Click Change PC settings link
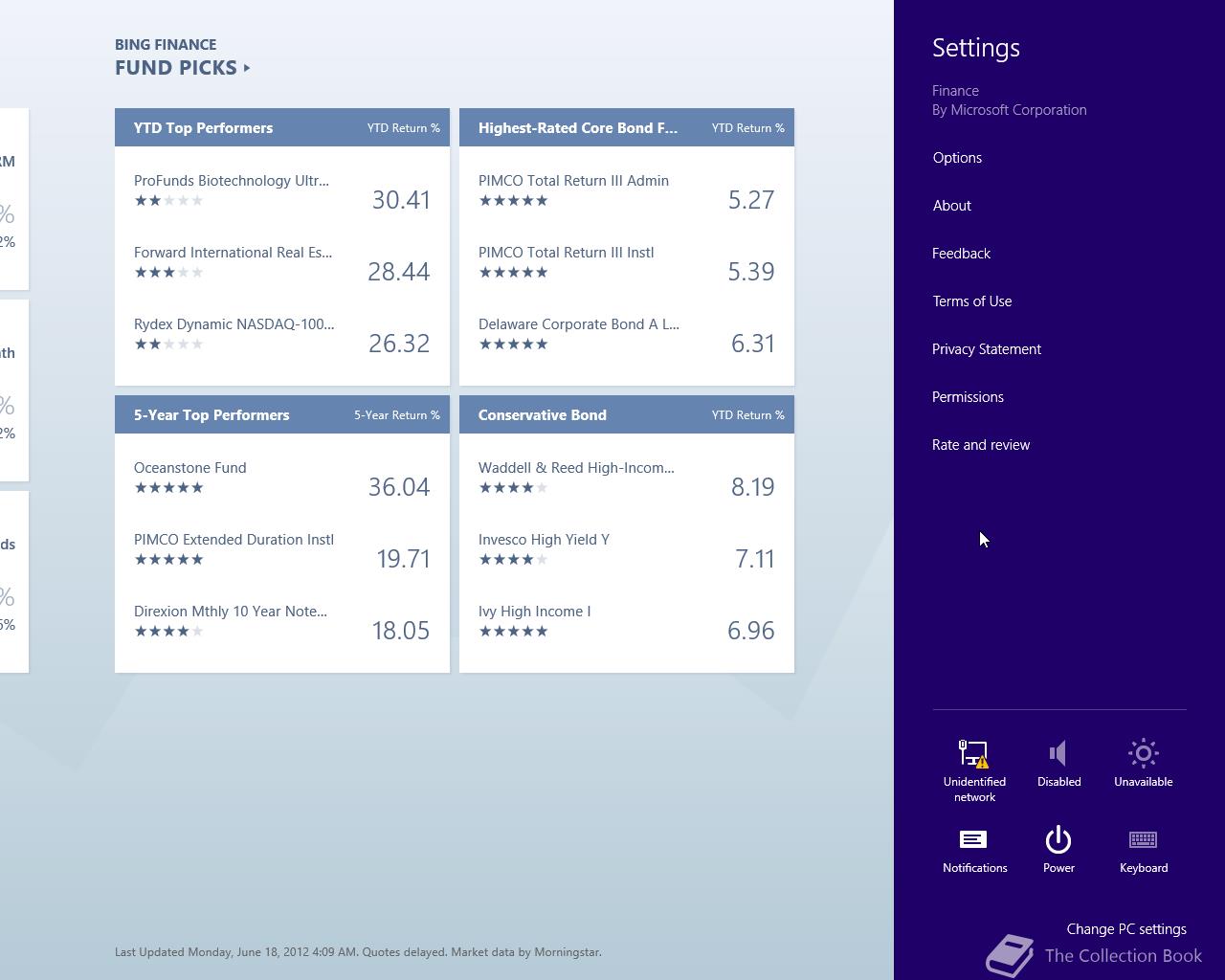The width and height of the screenshot is (1225, 980). click(1126, 929)
